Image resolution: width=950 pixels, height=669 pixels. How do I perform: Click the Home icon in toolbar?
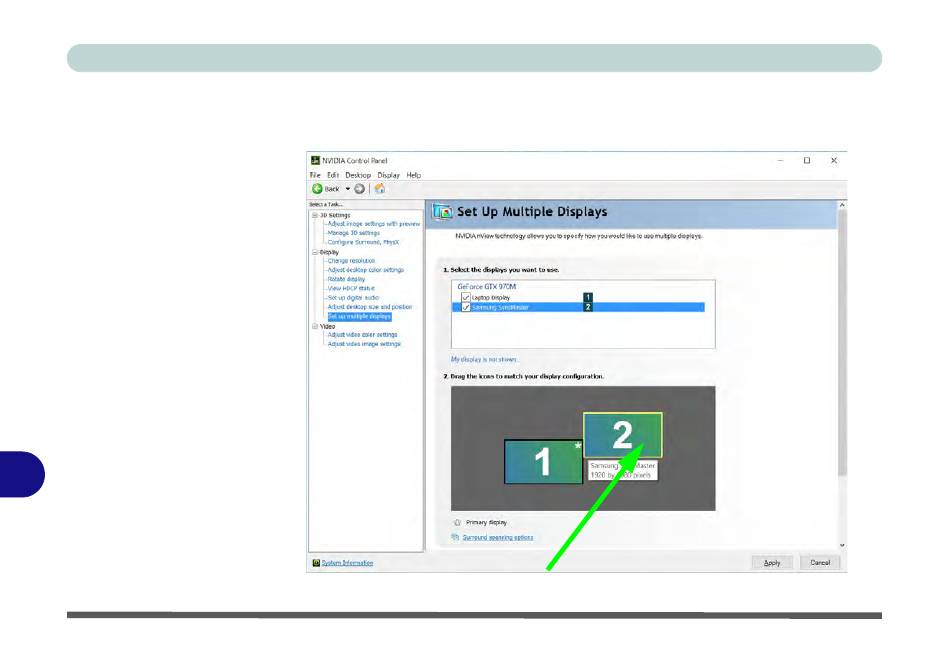click(x=380, y=189)
